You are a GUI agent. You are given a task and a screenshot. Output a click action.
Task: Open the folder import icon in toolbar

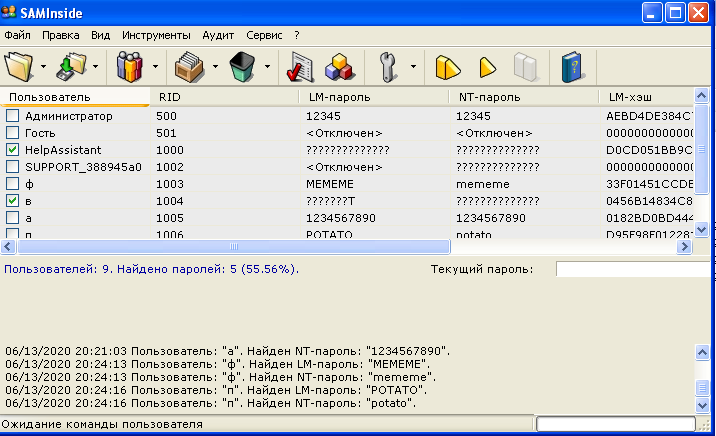(19, 67)
